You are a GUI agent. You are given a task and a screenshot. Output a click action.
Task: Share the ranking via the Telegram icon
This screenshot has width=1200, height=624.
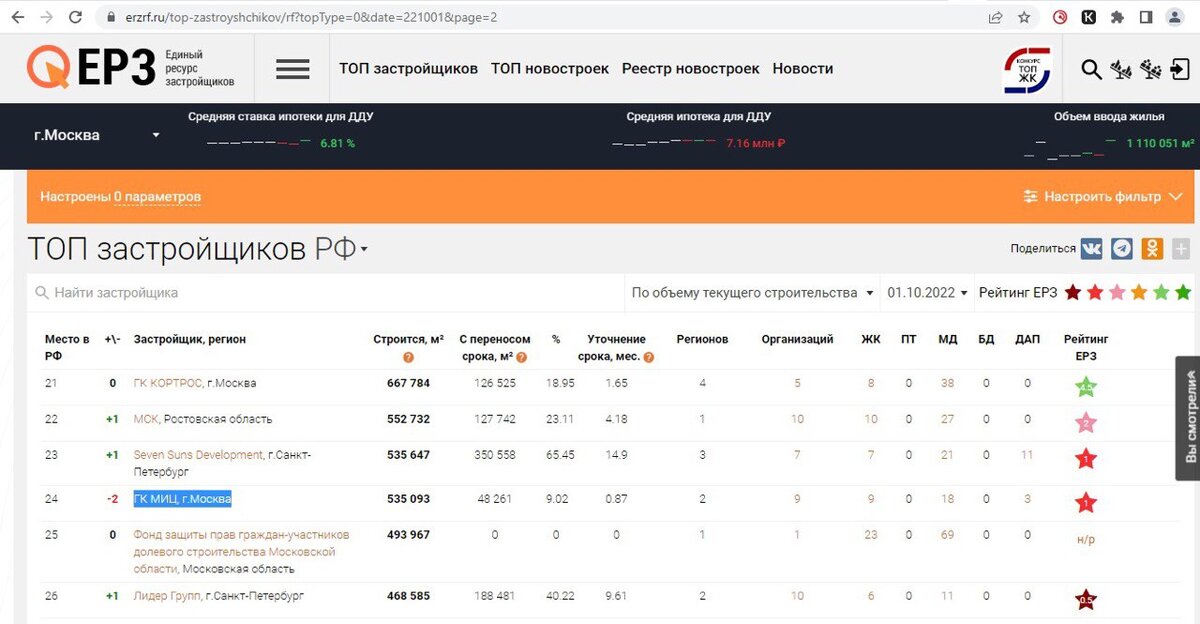coord(1121,247)
